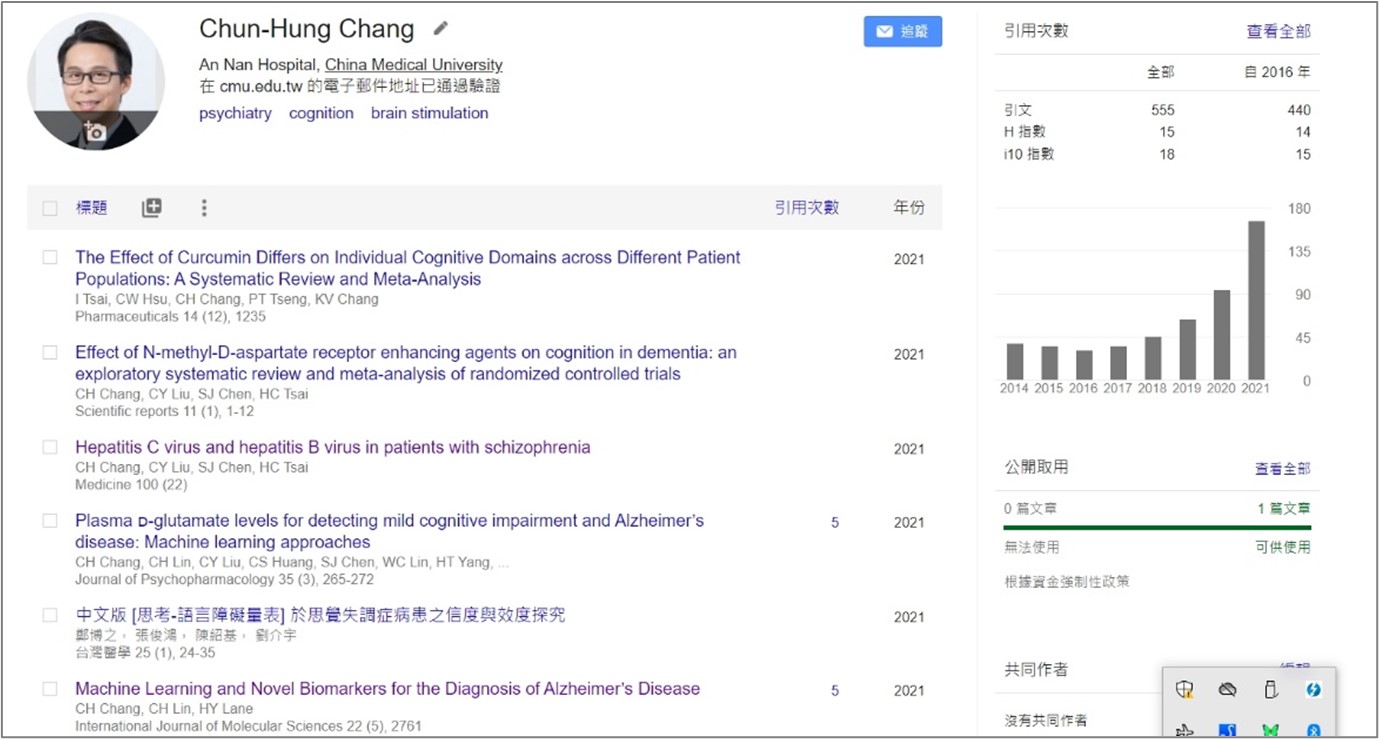Screen dimensions: 1379x739
Task: Open the three-dot more options menu in the header
Action: click(x=204, y=208)
